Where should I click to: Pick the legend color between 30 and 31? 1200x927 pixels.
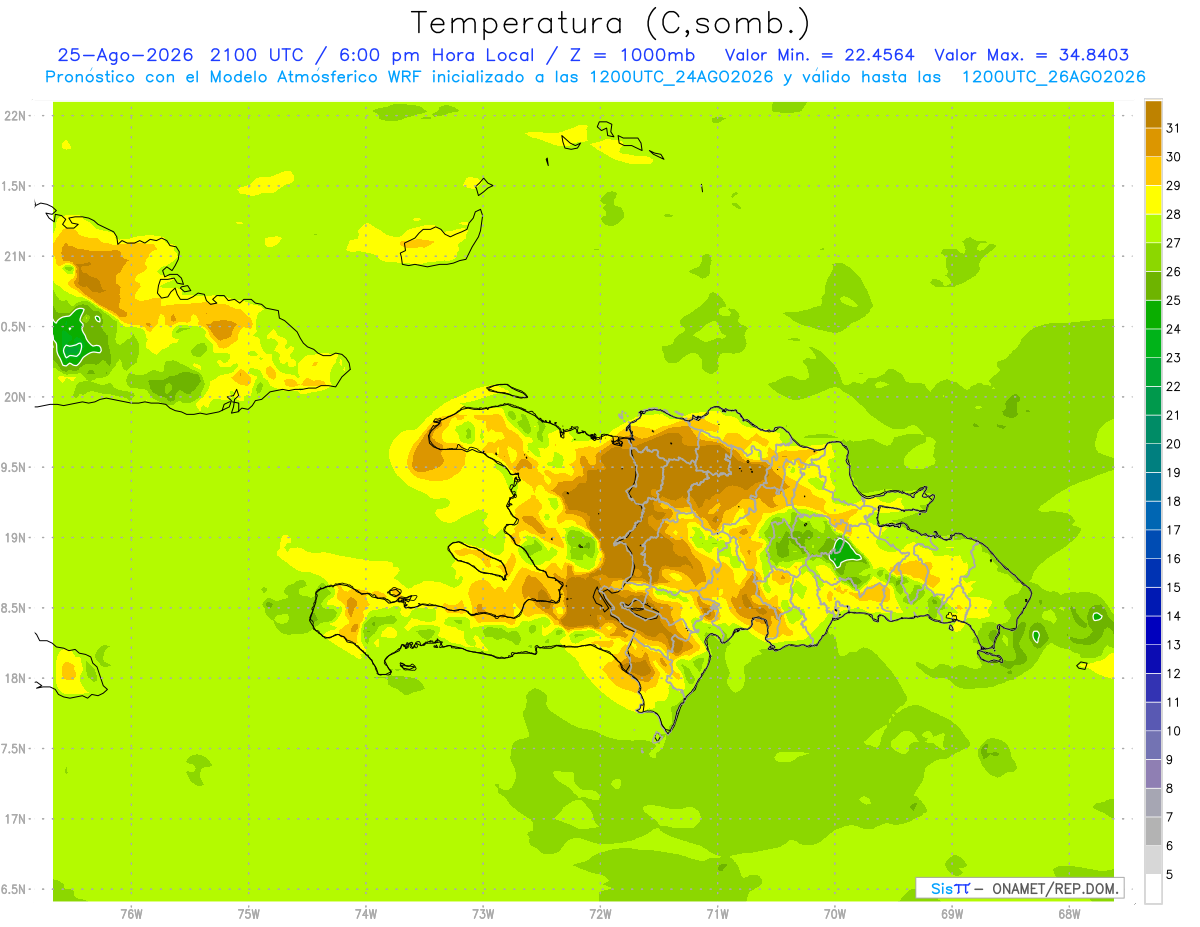click(x=1153, y=143)
